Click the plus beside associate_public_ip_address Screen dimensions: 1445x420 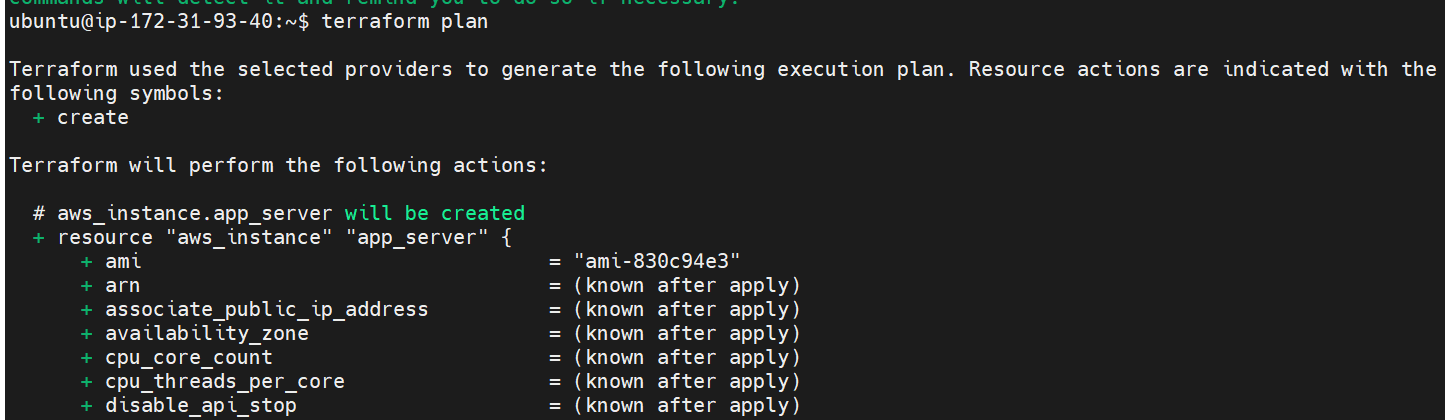[87, 309]
